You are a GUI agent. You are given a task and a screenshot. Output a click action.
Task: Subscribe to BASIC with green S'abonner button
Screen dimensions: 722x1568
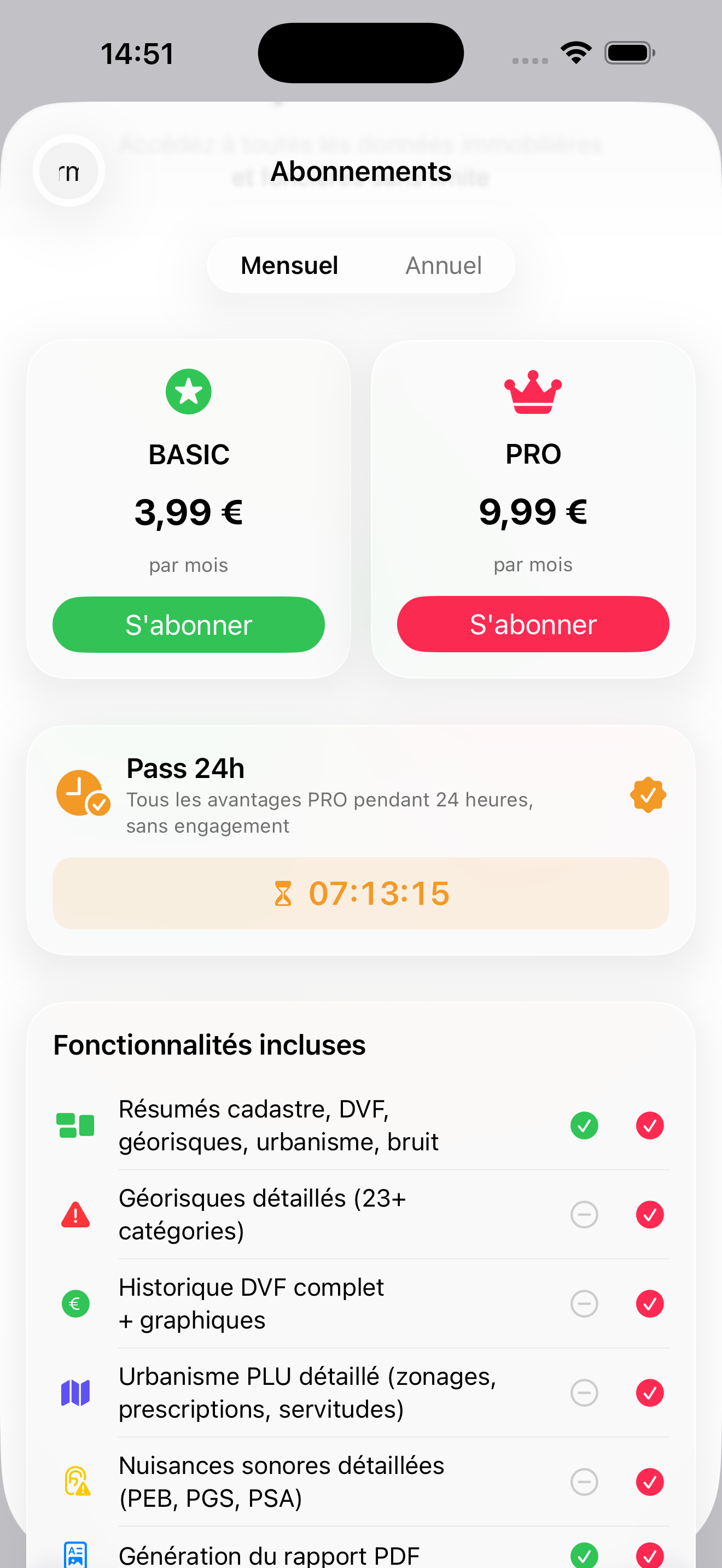point(189,624)
